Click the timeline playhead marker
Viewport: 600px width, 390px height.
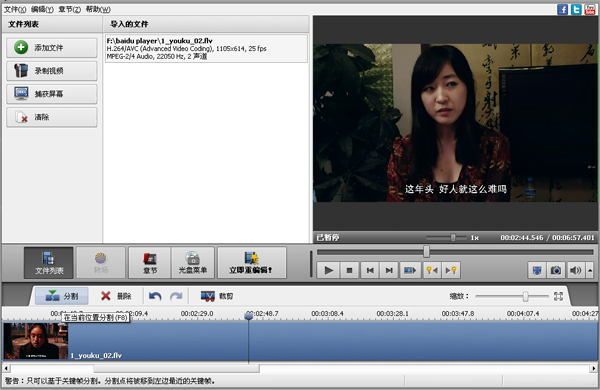pos(249,316)
